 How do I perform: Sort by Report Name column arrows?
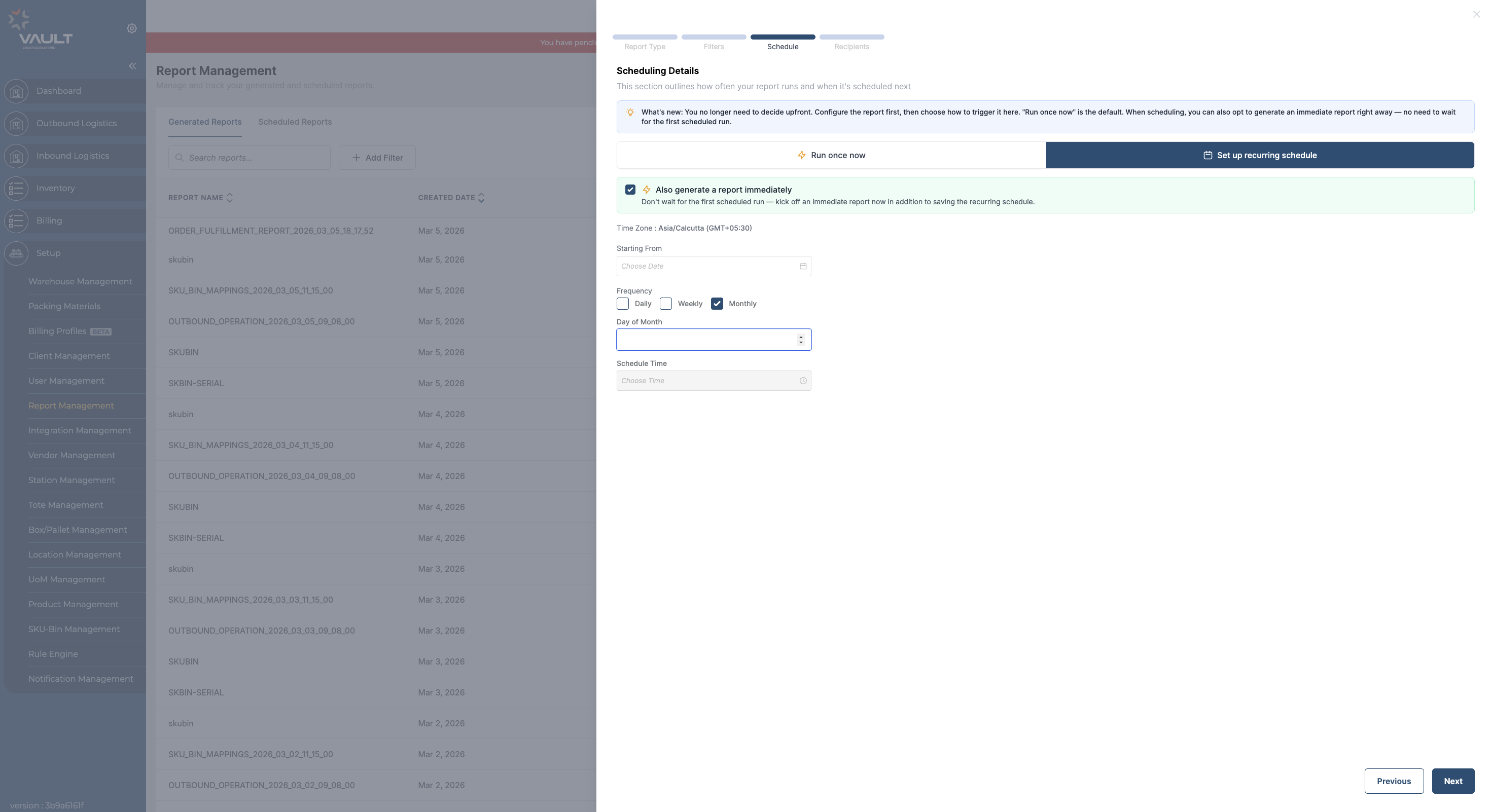(x=230, y=198)
